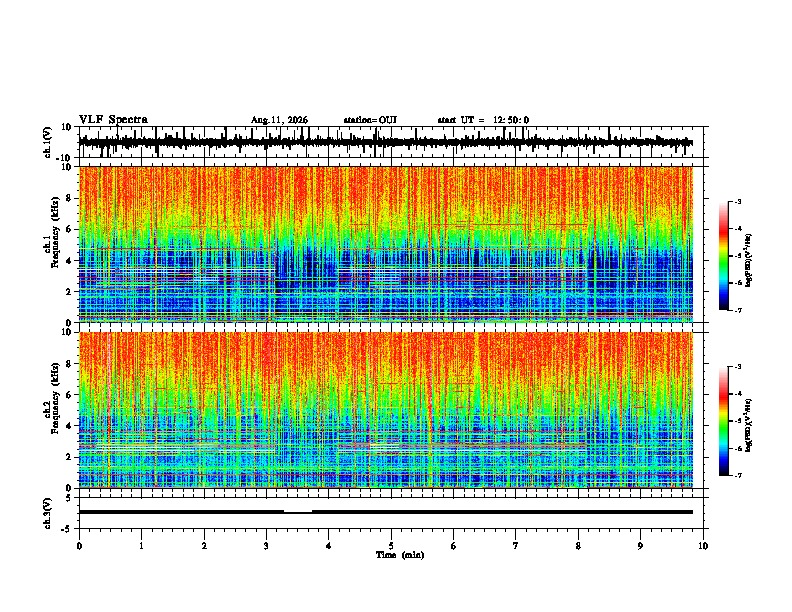Click time axis tick label "3"

(x=266, y=546)
